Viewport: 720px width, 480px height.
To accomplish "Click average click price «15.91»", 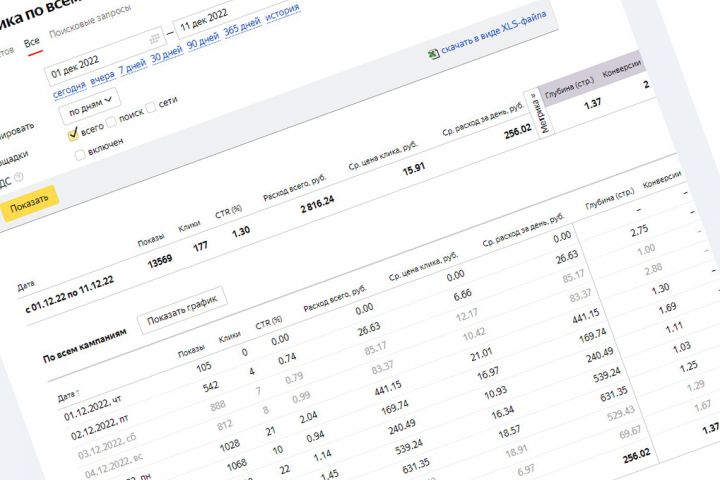I will coord(414,169).
